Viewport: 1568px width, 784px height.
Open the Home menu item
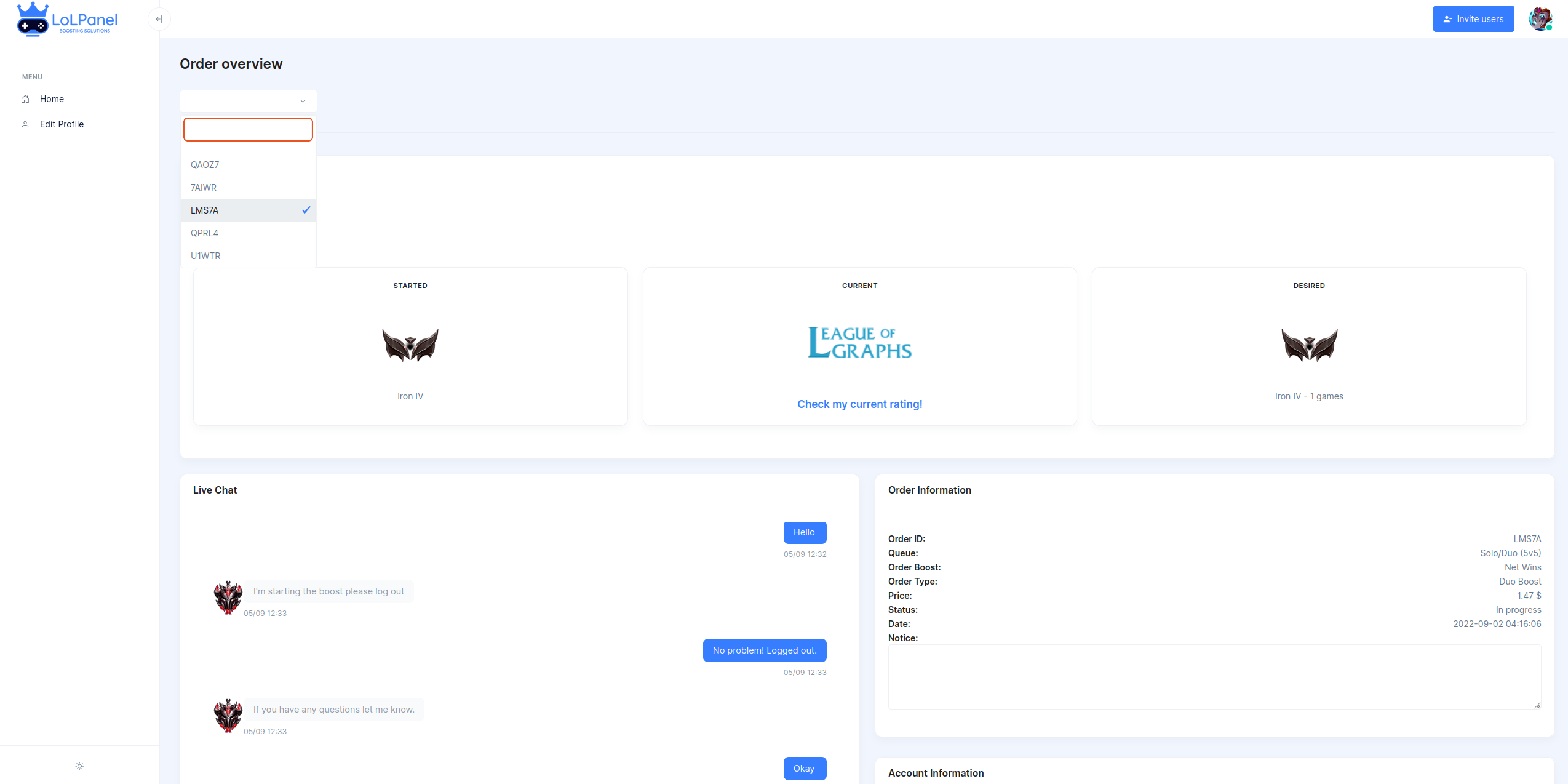(x=52, y=99)
